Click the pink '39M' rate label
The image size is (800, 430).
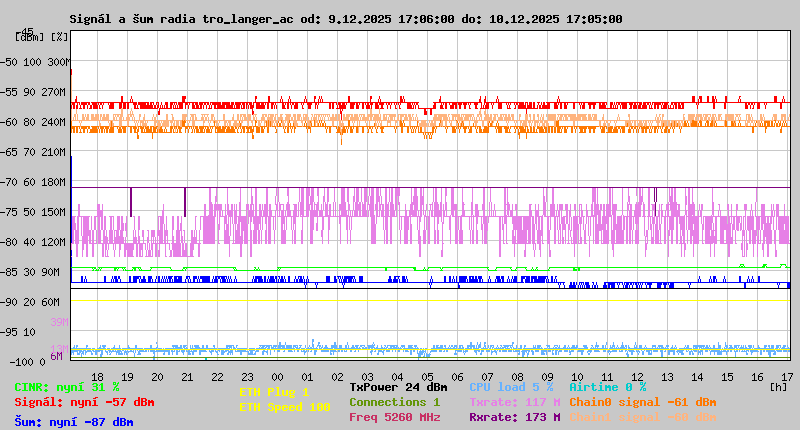click(59, 322)
